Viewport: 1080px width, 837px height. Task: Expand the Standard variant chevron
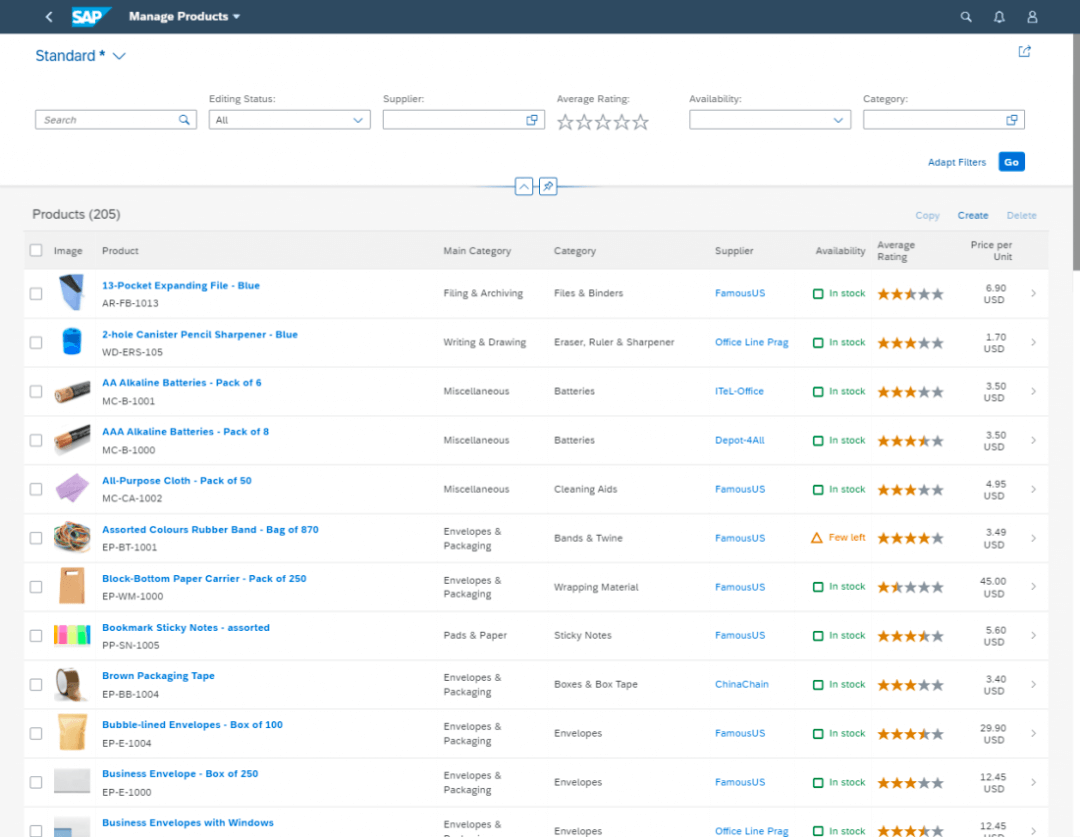[119, 56]
